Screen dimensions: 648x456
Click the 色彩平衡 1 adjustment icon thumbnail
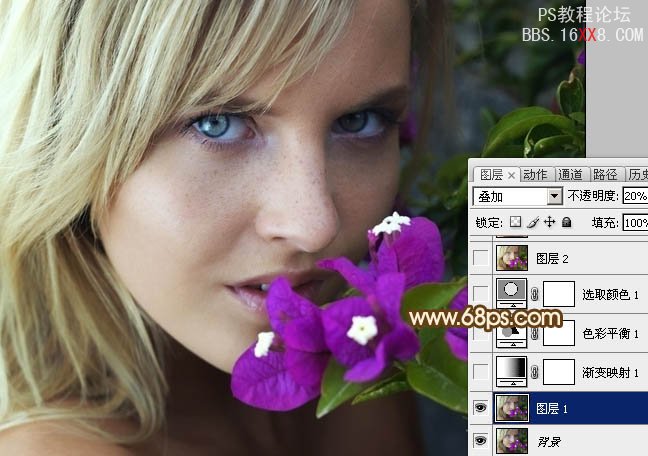[512, 334]
